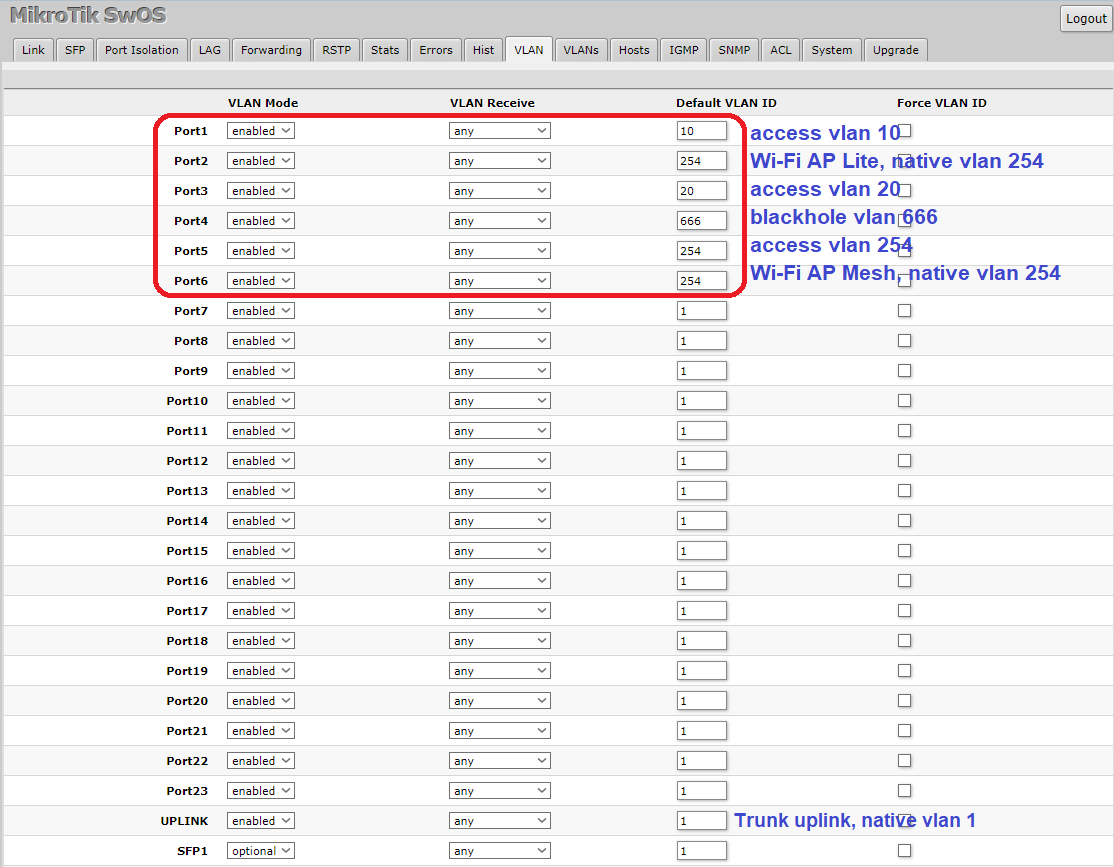
Task: Open the Stats tab
Action: click(x=385, y=50)
